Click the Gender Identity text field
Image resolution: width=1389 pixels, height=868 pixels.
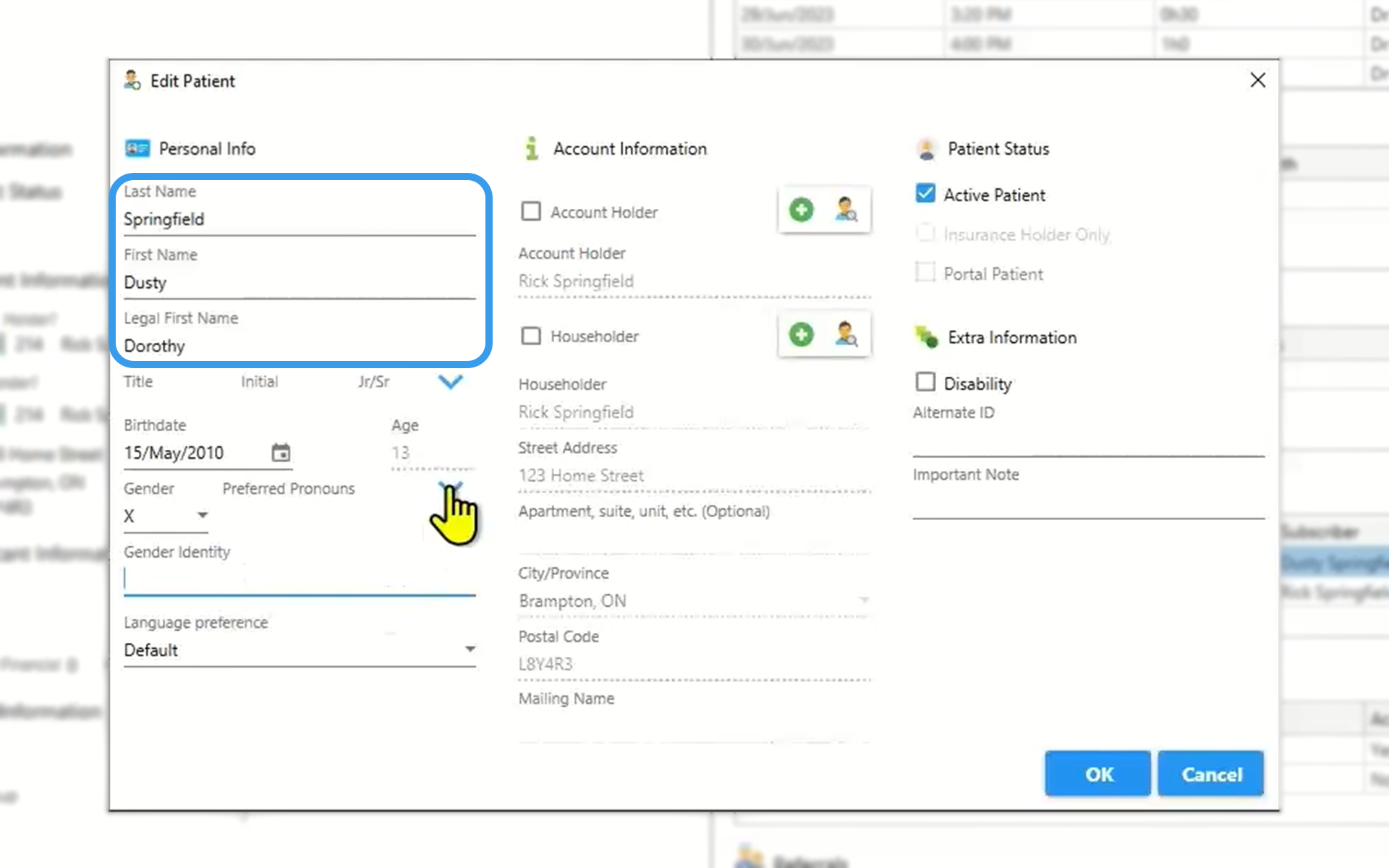tap(299, 579)
